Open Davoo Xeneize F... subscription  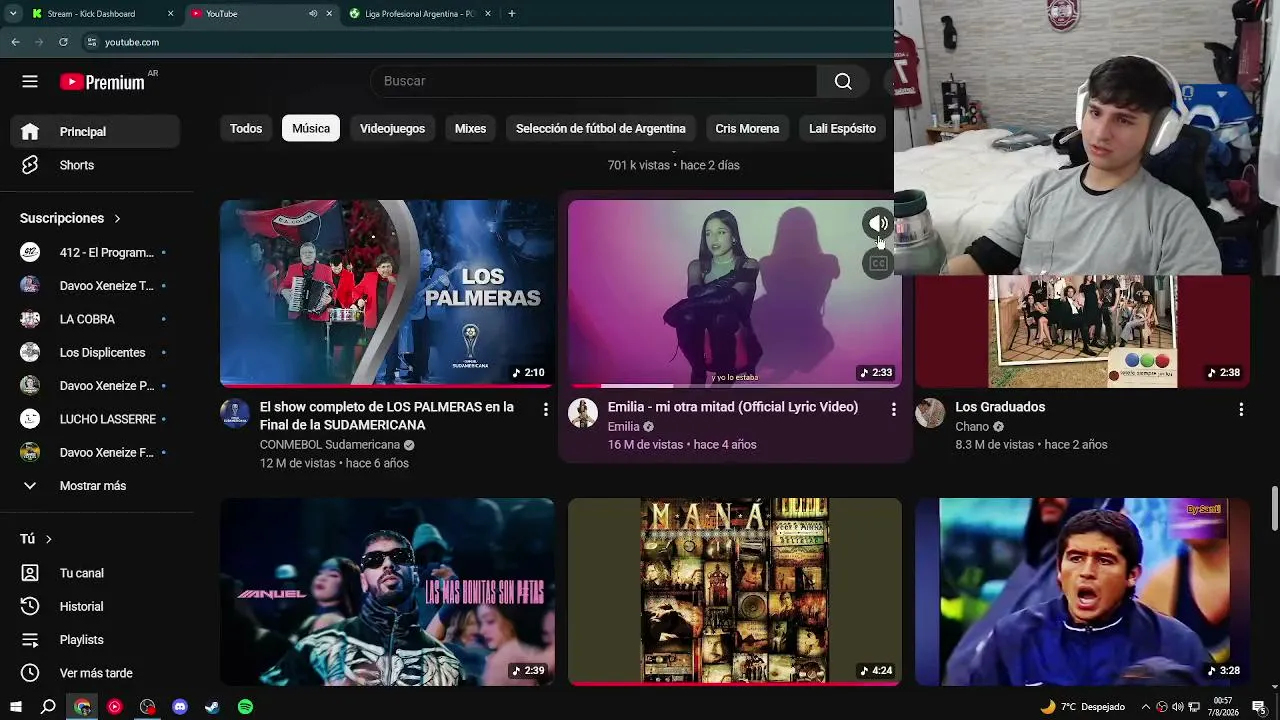[96, 453]
